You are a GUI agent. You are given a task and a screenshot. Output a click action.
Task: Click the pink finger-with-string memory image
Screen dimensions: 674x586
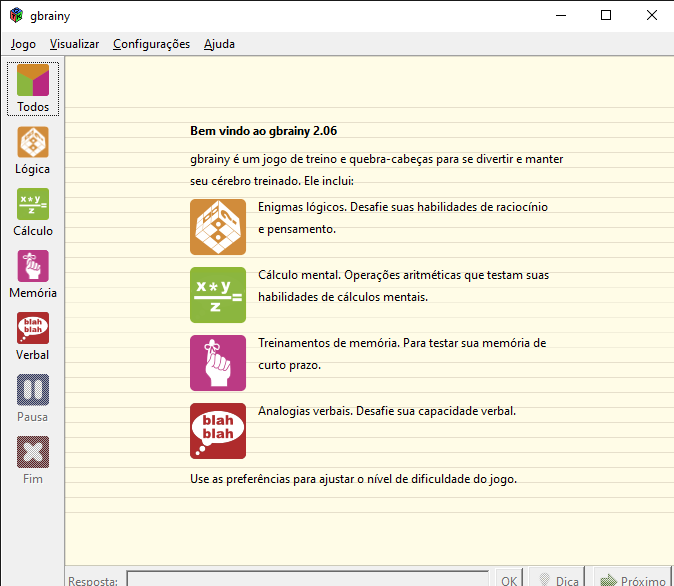(x=217, y=363)
